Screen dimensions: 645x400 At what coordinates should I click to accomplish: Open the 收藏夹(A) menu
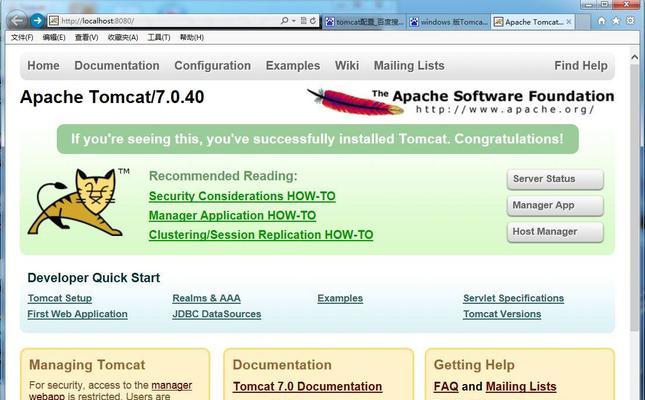(123, 37)
